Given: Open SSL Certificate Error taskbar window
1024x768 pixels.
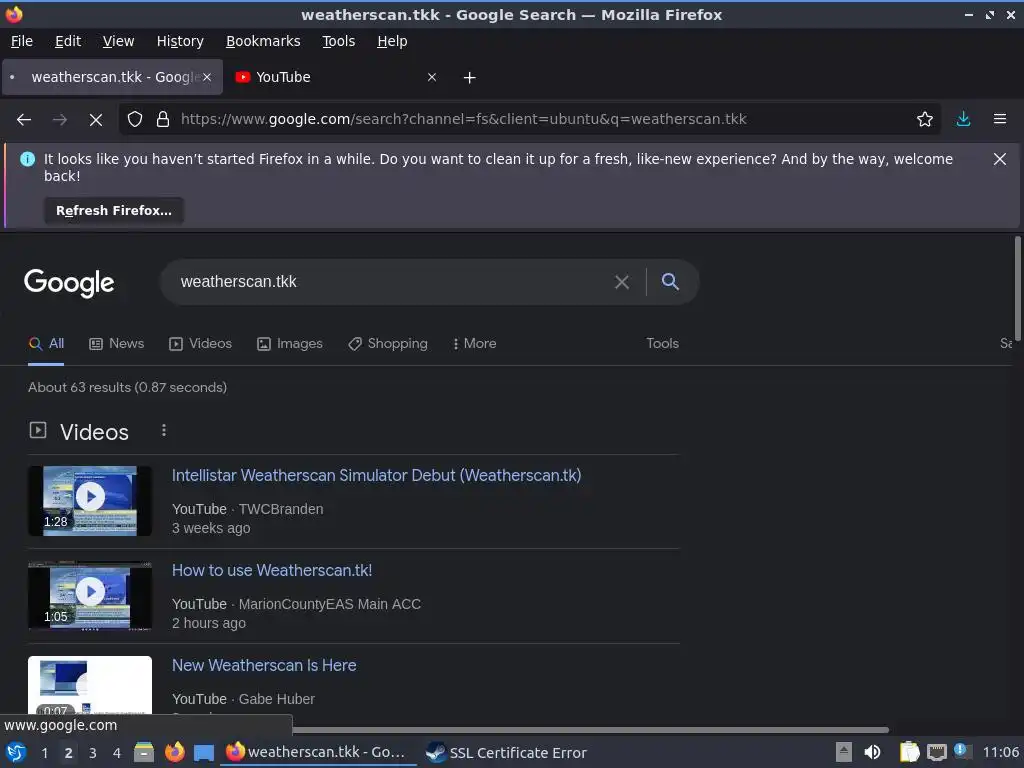Looking at the screenshot, I should [507, 752].
